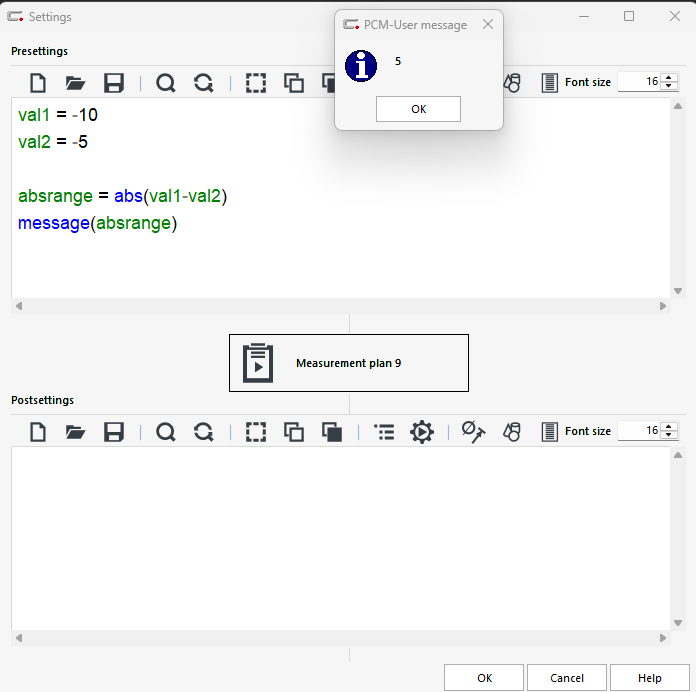Open file via Presettings folder icon

(x=76, y=83)
